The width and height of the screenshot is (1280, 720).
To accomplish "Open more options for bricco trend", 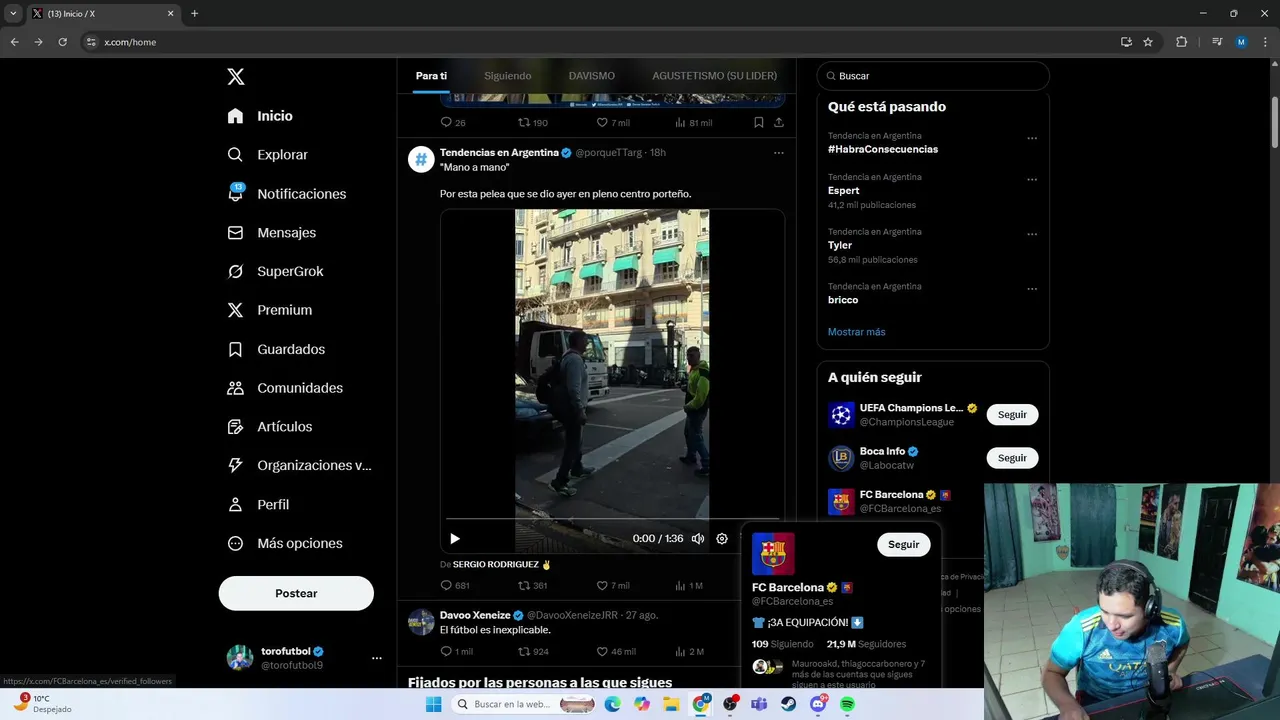I will coord(1032,289).
